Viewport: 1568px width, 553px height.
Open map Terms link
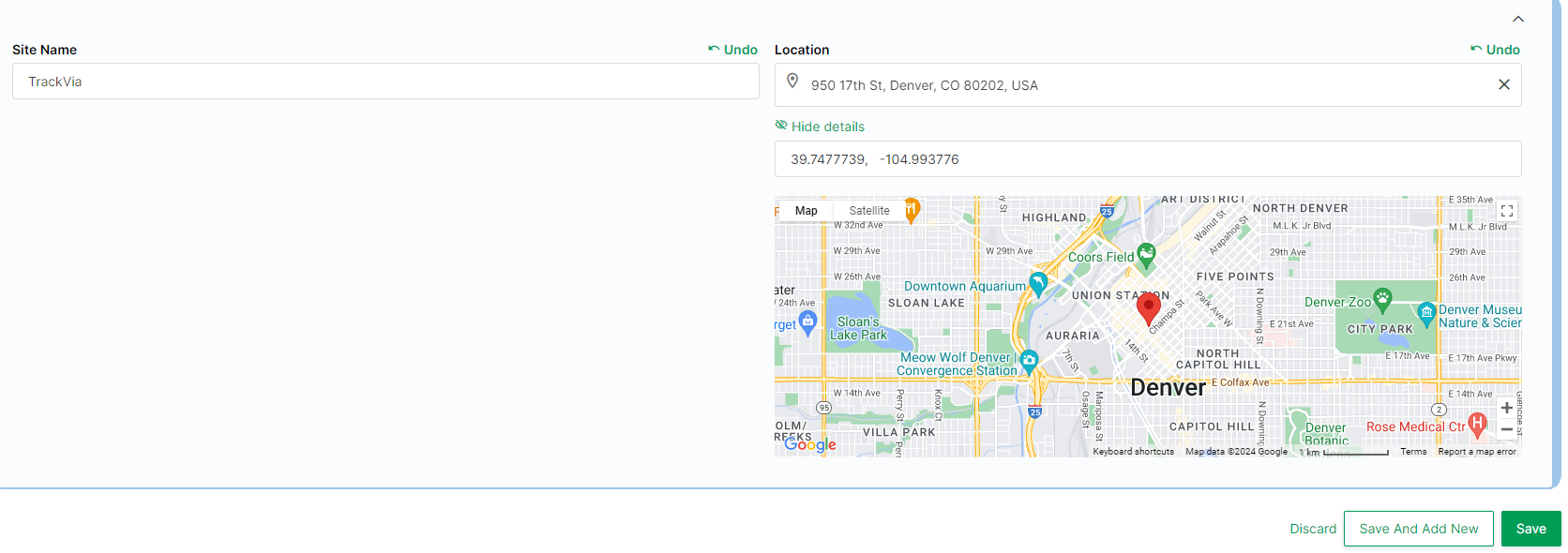pos(1413,452)
